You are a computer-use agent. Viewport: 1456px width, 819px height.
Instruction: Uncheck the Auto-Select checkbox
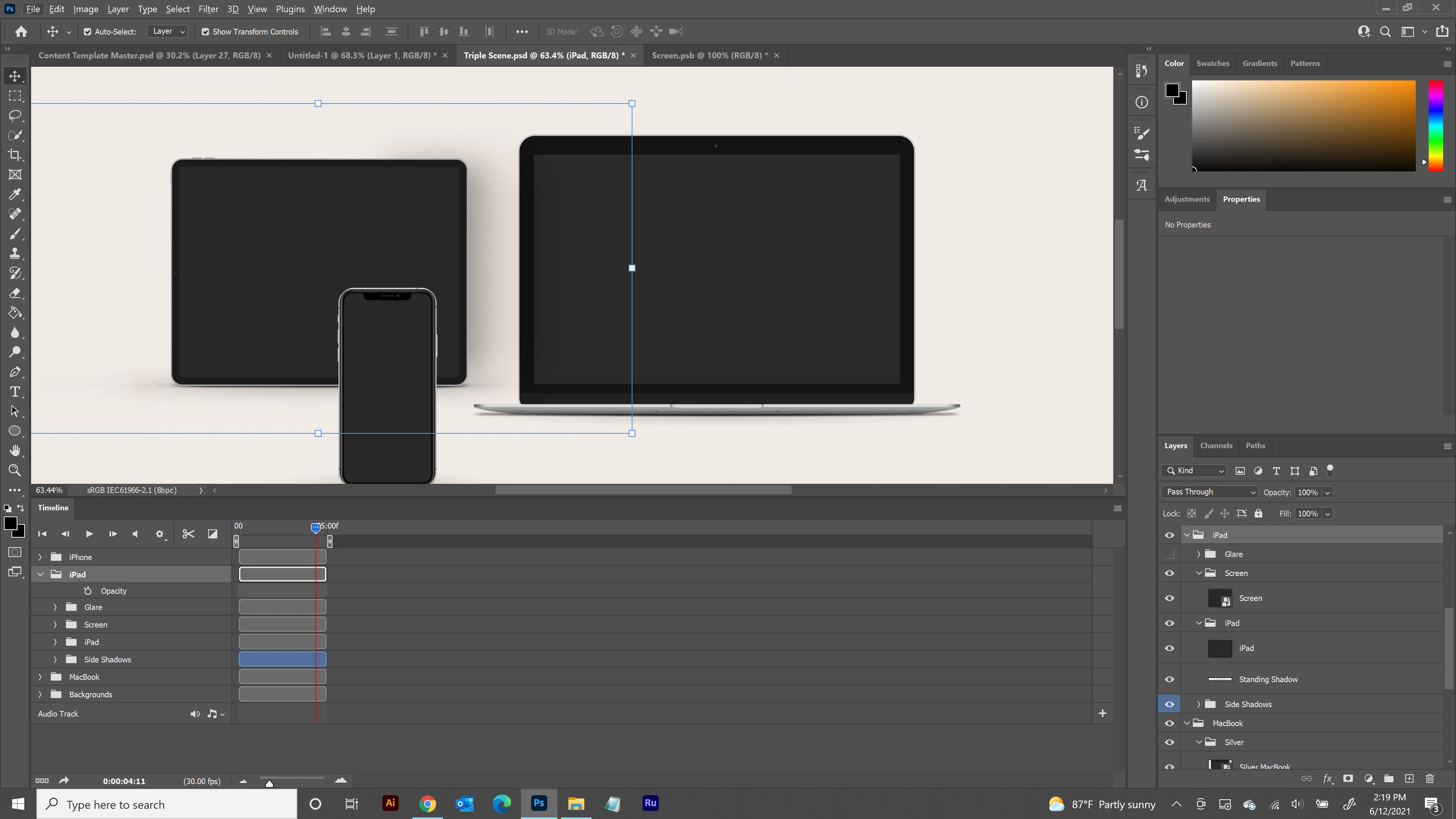tap(88, 31)
